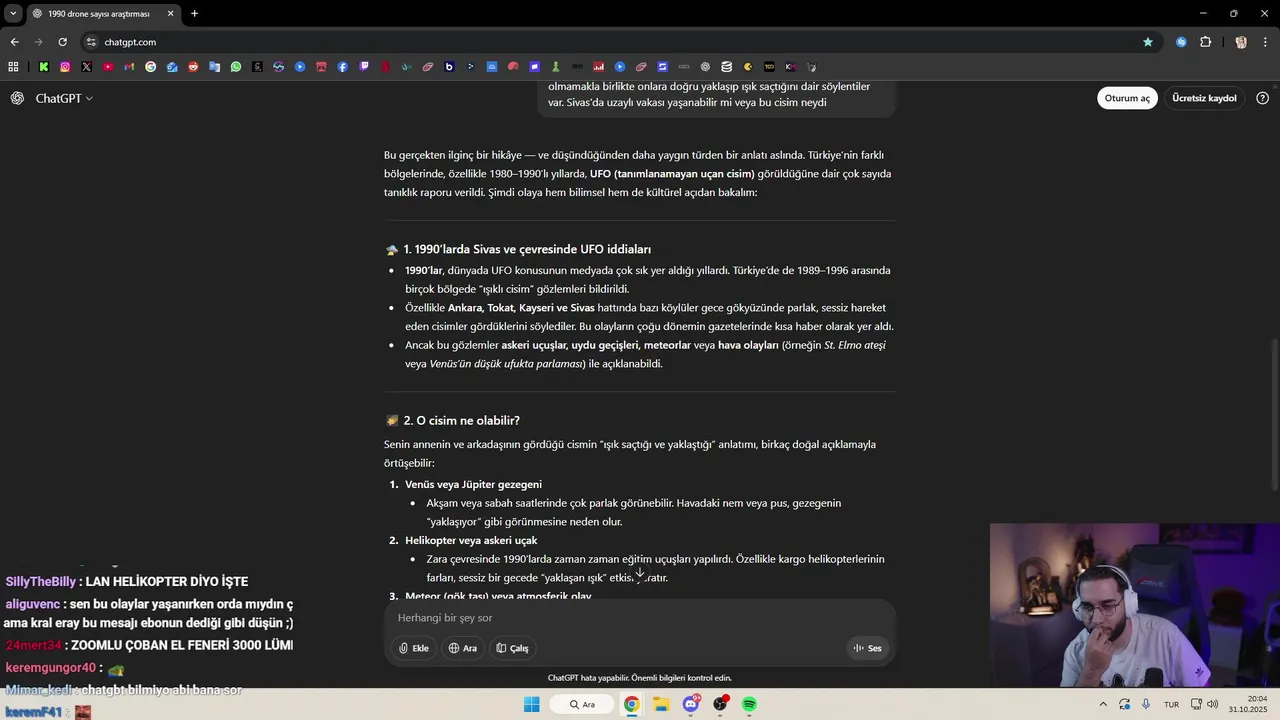Click chat username 24mert34
Viewport: 1280px width, 720px height.
[x=33, y=645]
